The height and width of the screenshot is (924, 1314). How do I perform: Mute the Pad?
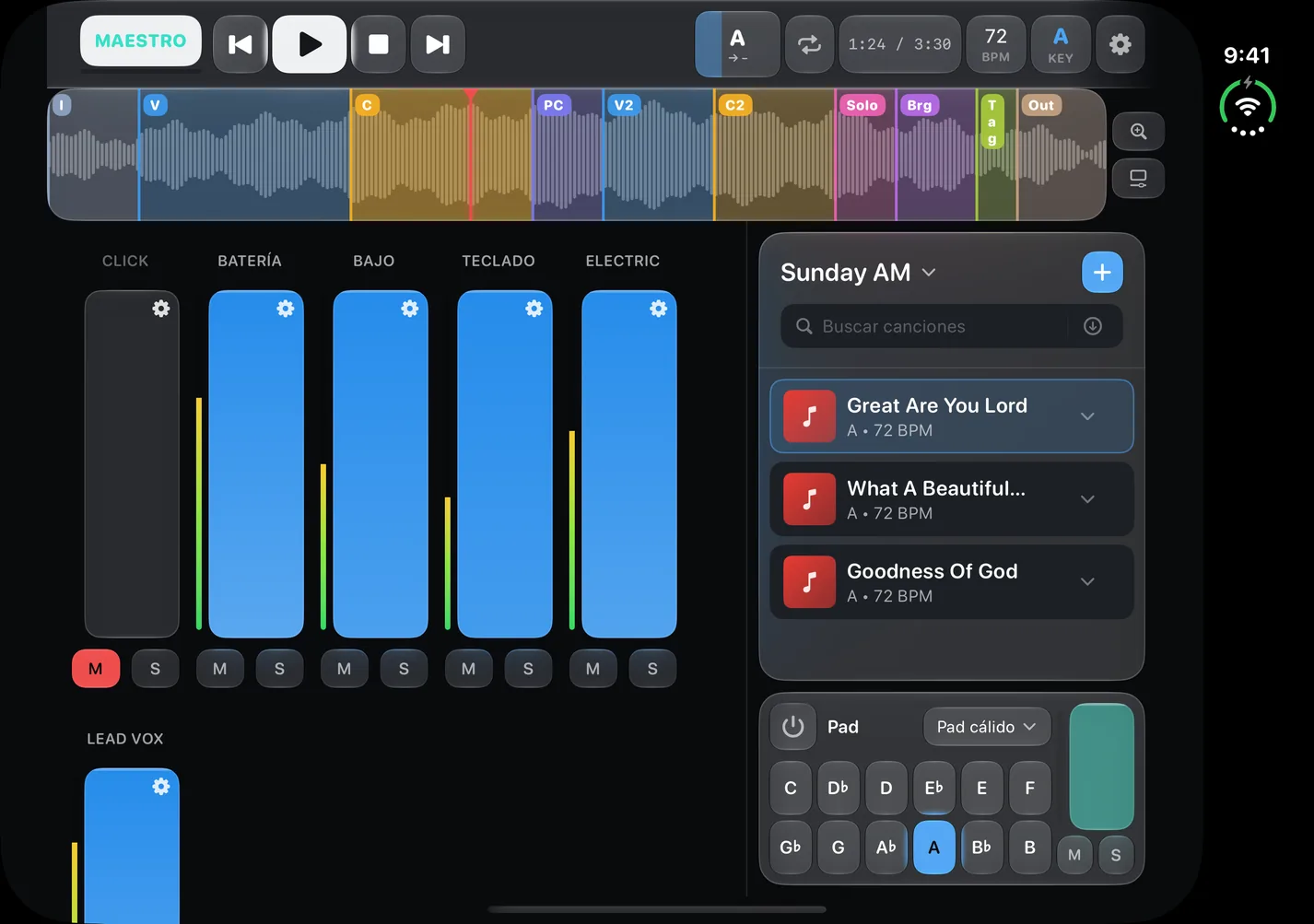pyautogui.click(x=1074, y=855)
